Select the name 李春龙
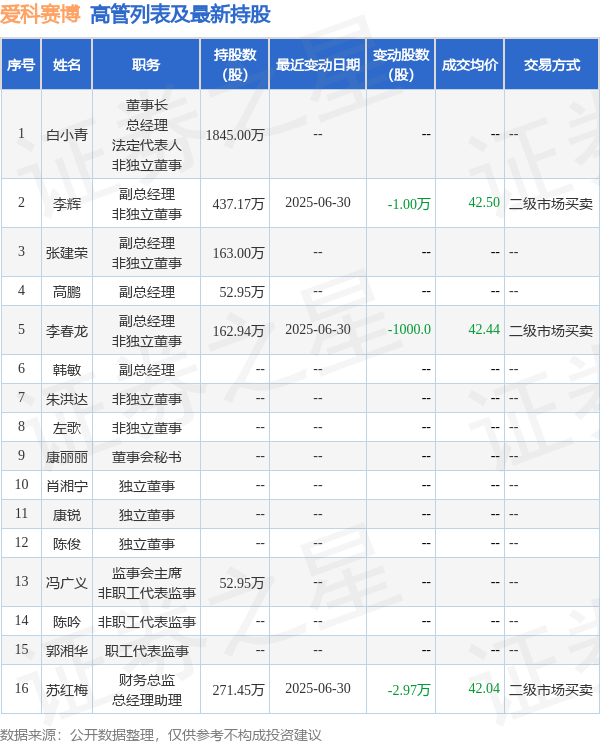This screenshot has width=600, height=744. click(67, 331)
